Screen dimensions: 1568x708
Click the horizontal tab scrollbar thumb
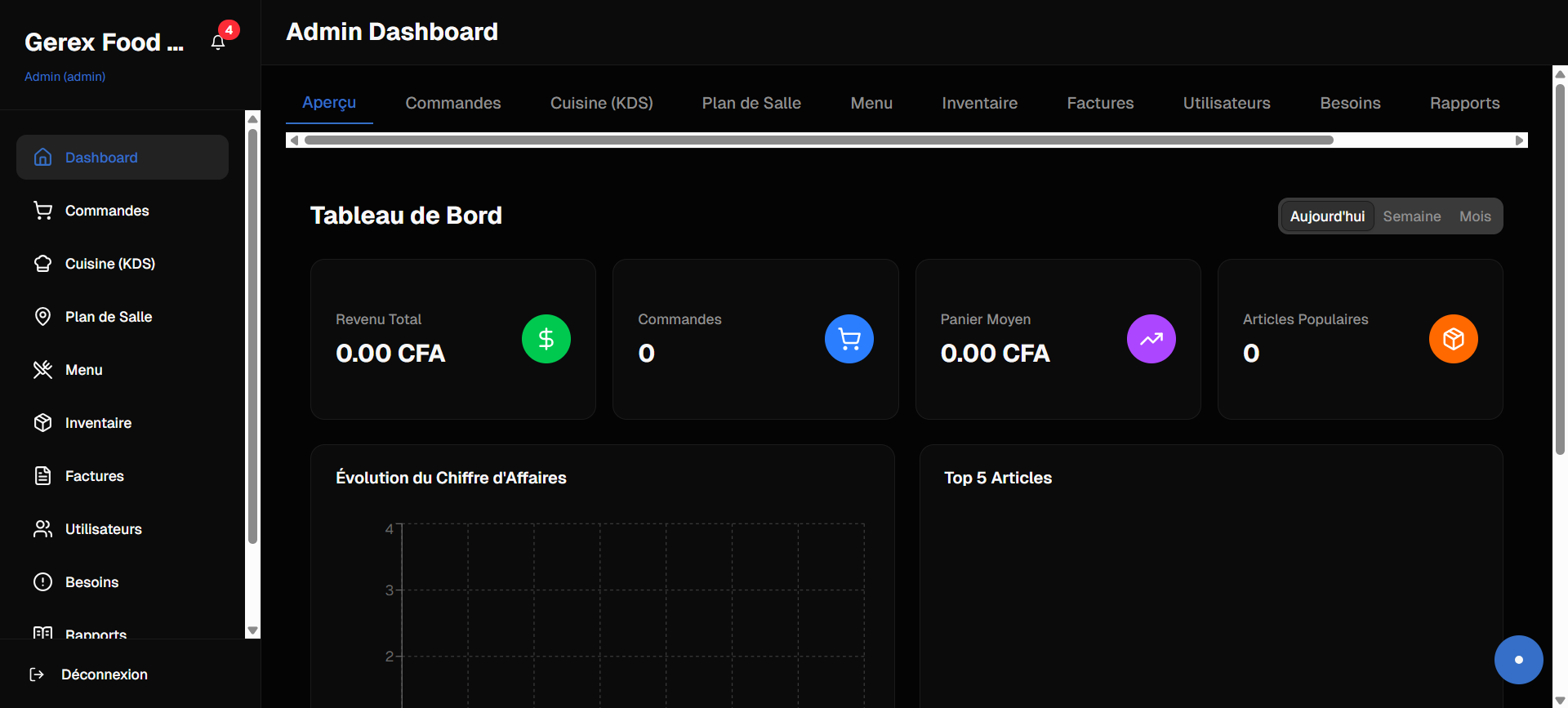pyautogui.click(x=818, y=140)
